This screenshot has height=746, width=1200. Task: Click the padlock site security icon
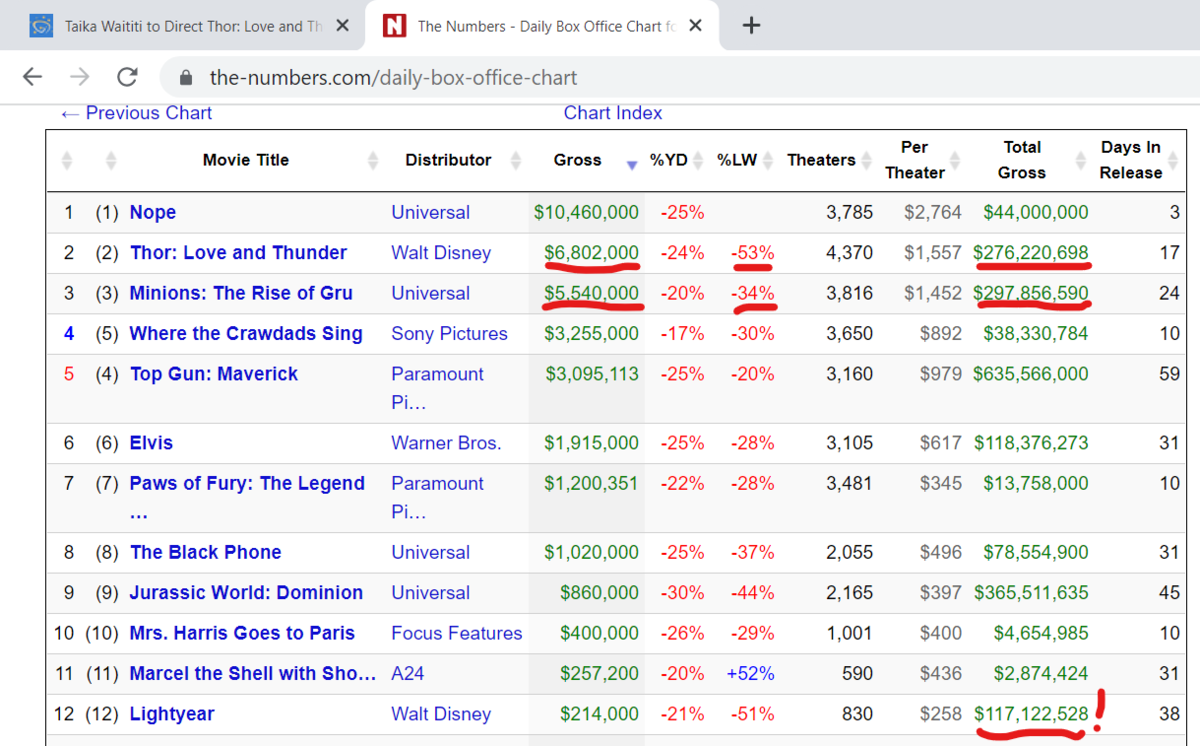(184, 77)
